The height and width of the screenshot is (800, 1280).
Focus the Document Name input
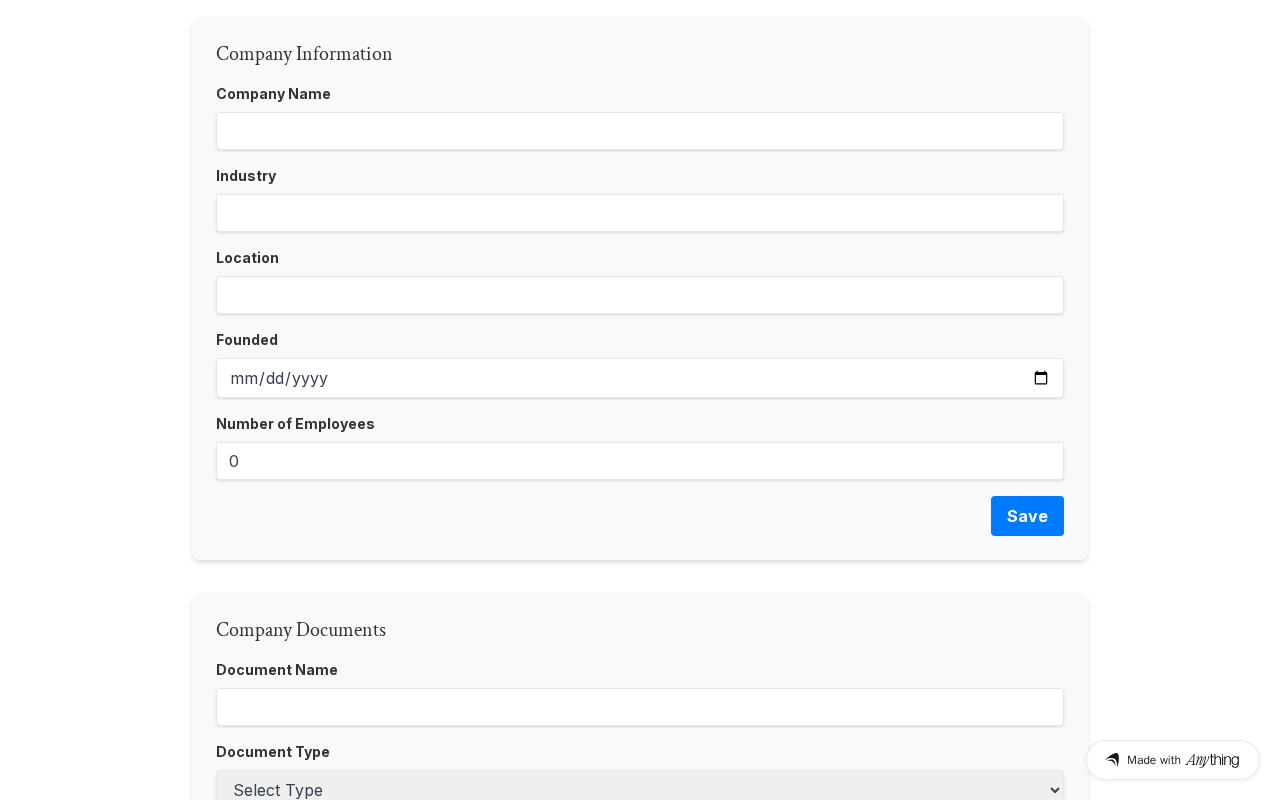pyautogui.click(x=640, y=707)
